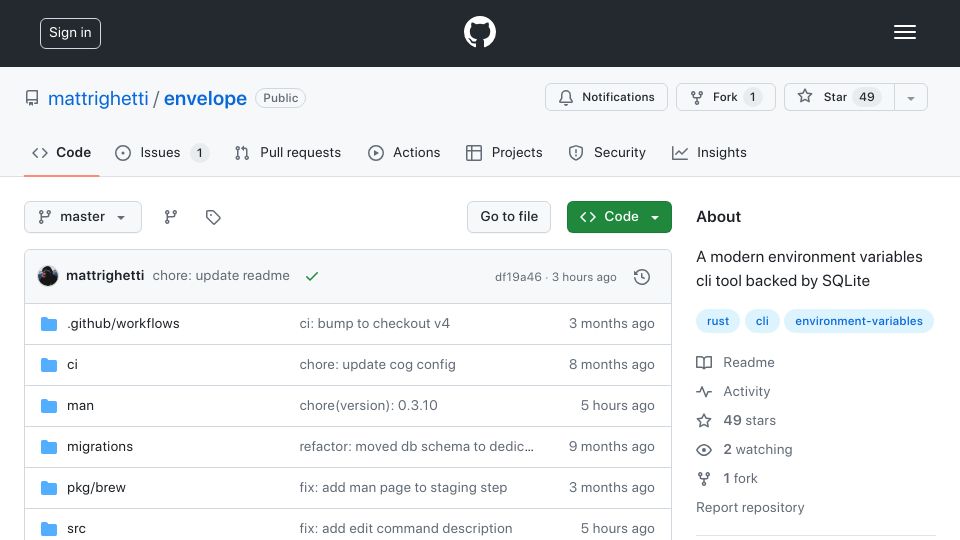The width and height of the screenshot is (960, 540).
Task: Click the Sign in button
Action: 70,33
